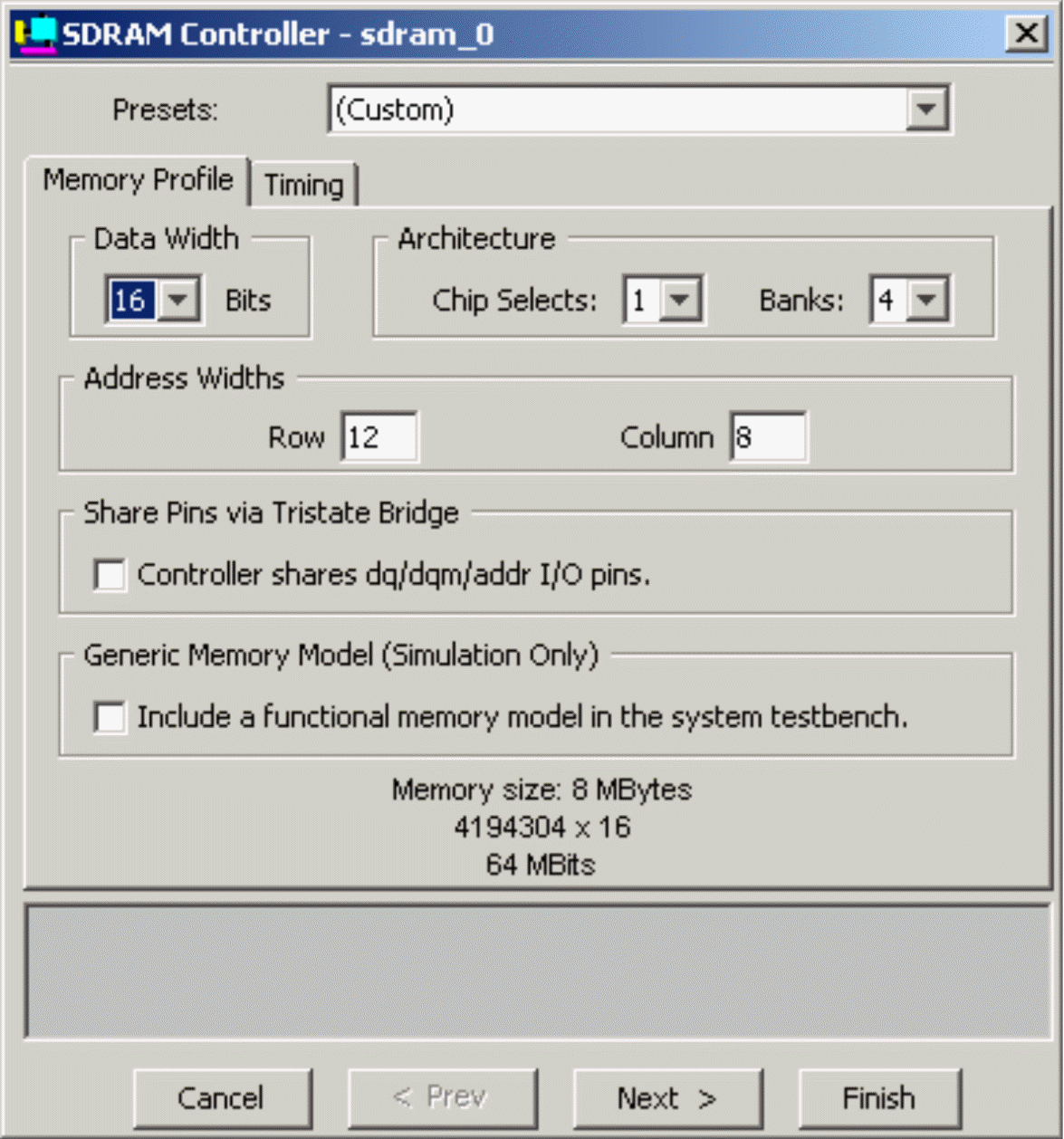
Task: Click the Row address width field
Action: (x=379, y=437)
